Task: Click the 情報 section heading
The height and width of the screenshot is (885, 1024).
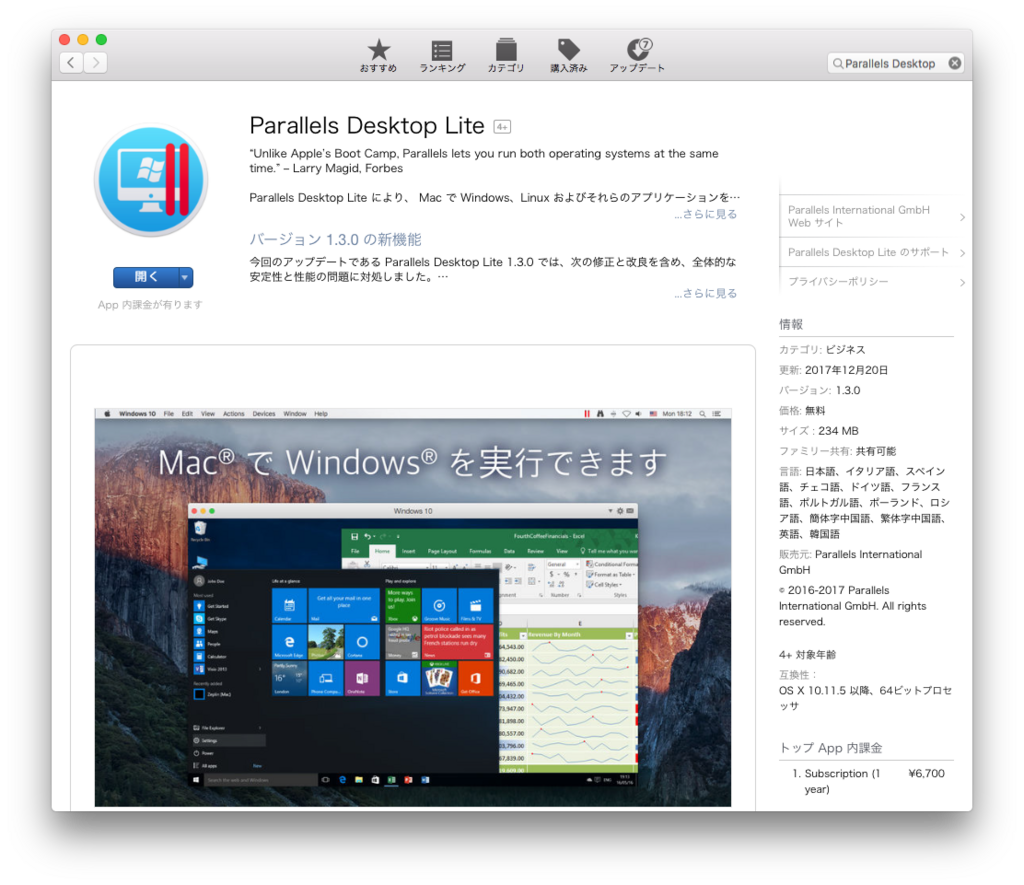Action: pyautogui.click(x=791, y=324)
